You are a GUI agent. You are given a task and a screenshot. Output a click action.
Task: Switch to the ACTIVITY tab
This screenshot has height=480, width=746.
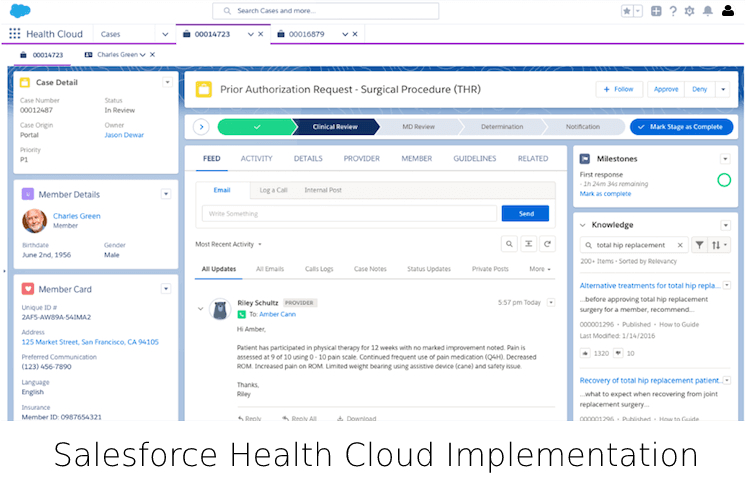(x=256, y=158)
